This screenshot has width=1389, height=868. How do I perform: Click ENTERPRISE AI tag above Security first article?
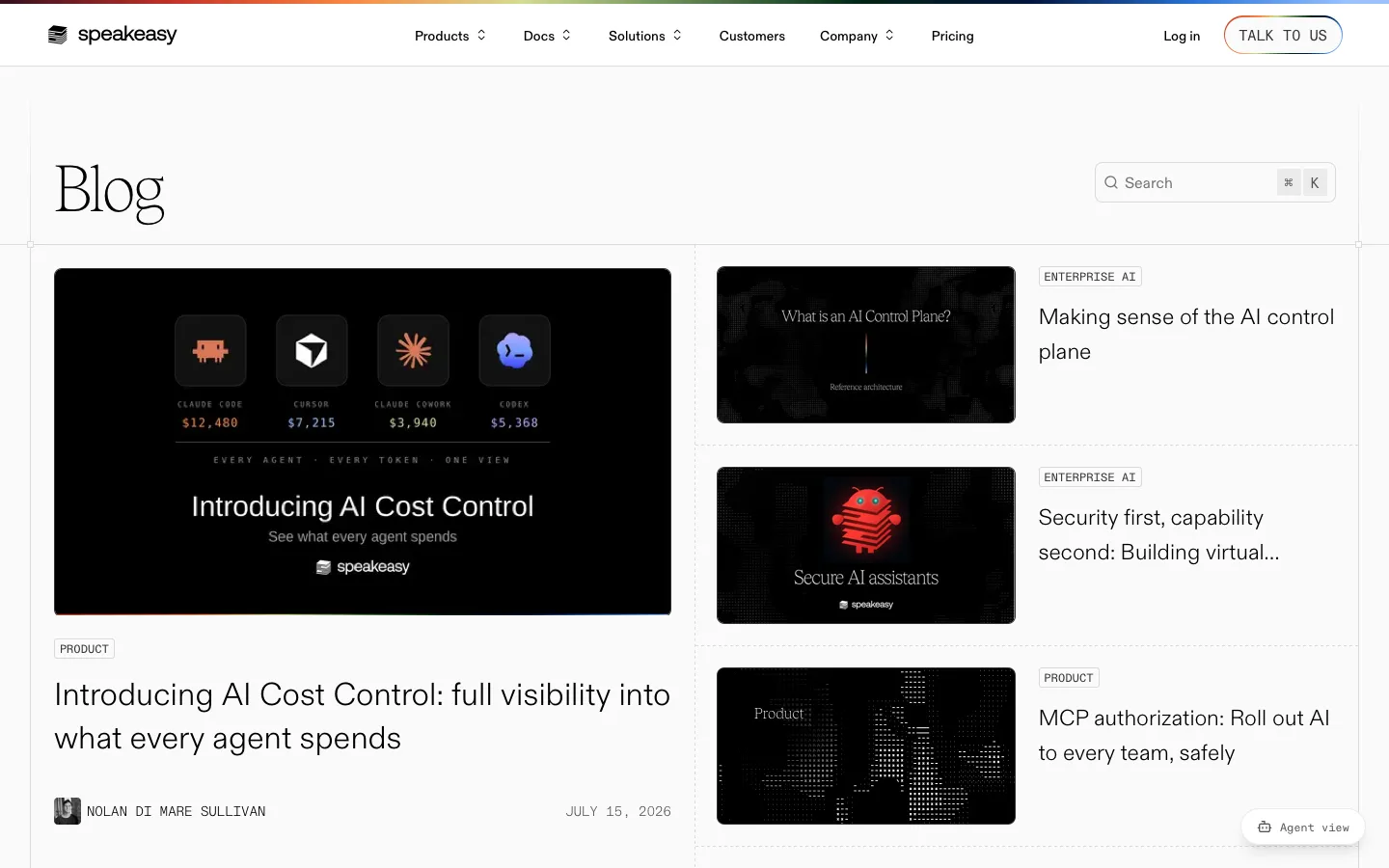(1090, 477)
